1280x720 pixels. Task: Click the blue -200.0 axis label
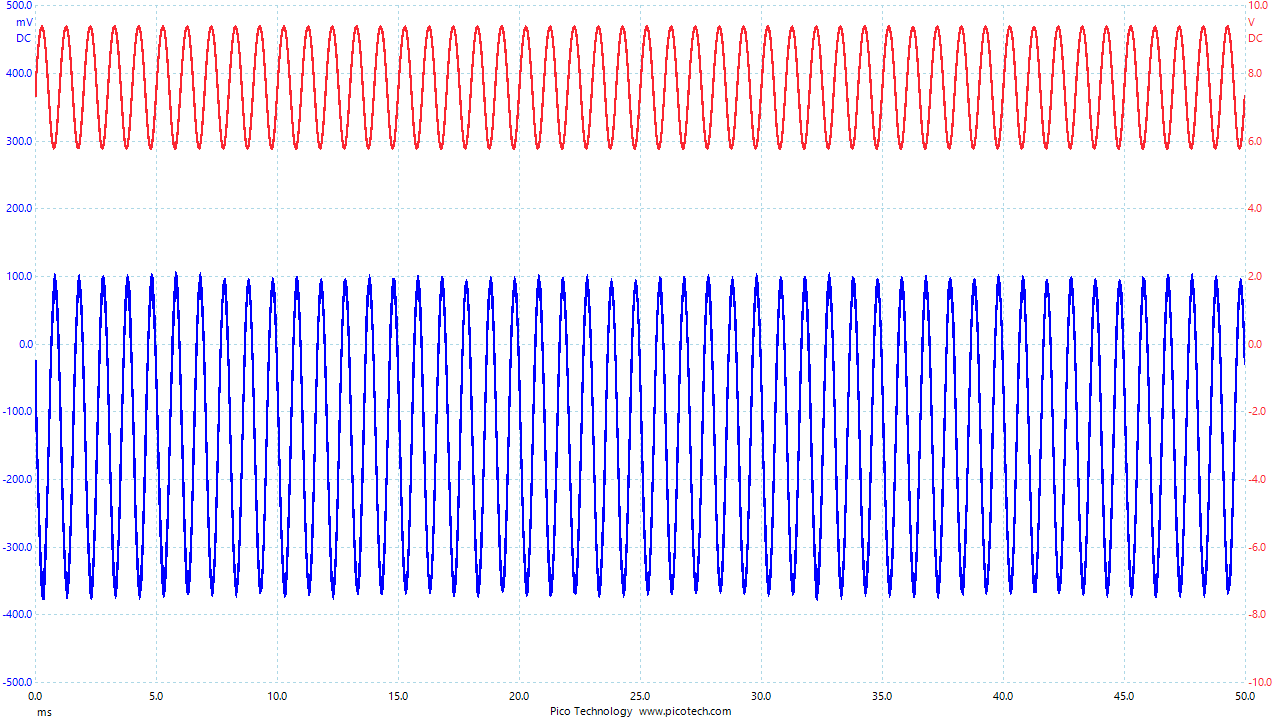click(17, 480)
